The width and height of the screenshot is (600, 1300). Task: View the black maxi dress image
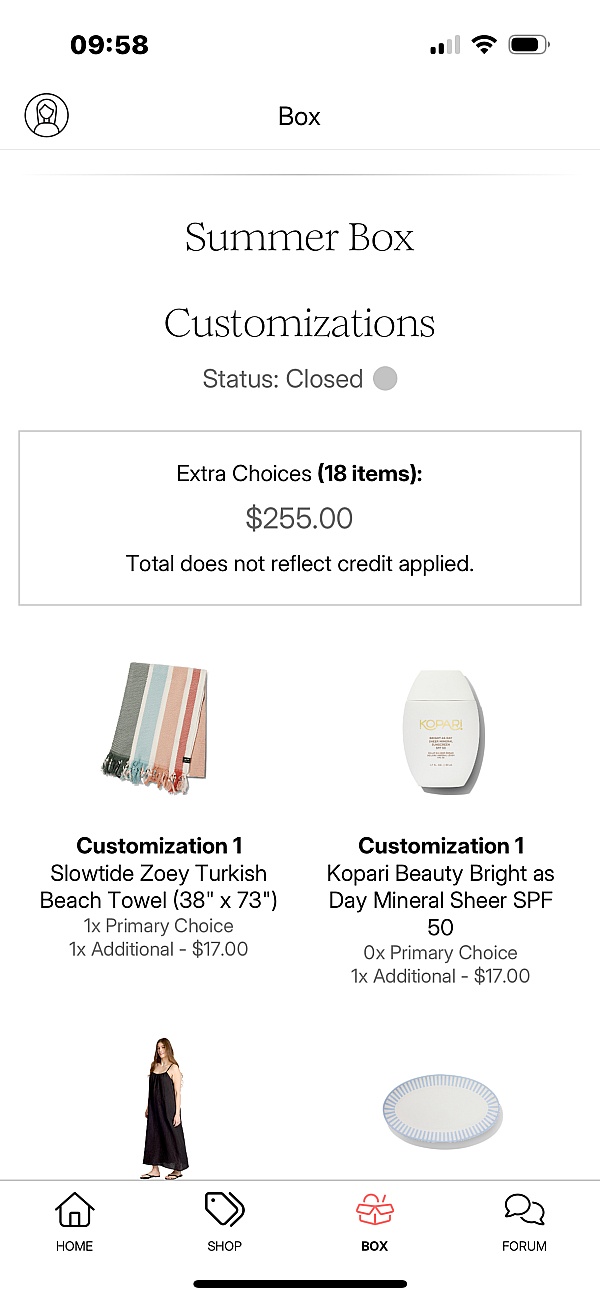162,1108
